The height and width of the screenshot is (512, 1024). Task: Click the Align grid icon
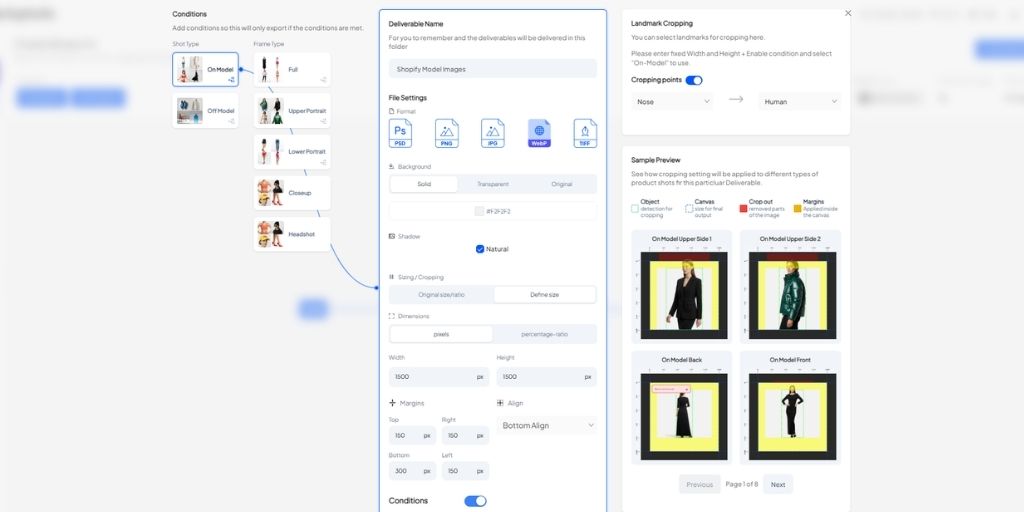pyautogui.click(x=500, y=403)
